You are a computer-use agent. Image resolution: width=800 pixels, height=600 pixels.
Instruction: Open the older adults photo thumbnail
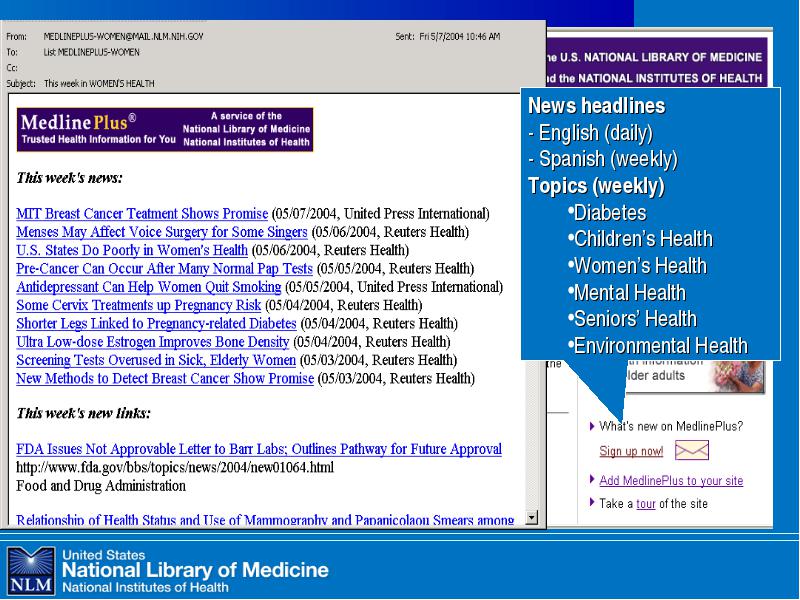point(739,377)
